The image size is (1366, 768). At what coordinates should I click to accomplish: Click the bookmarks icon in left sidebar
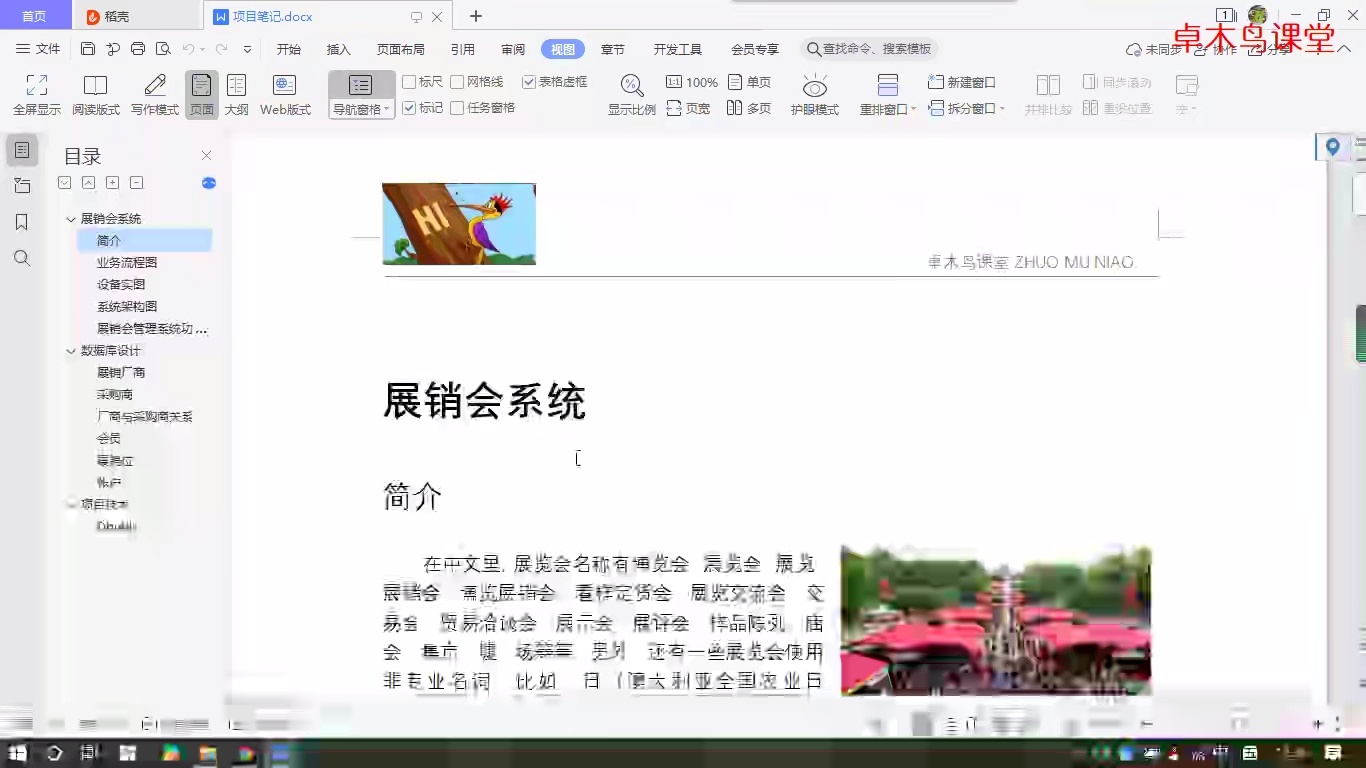tap(21, 222)
